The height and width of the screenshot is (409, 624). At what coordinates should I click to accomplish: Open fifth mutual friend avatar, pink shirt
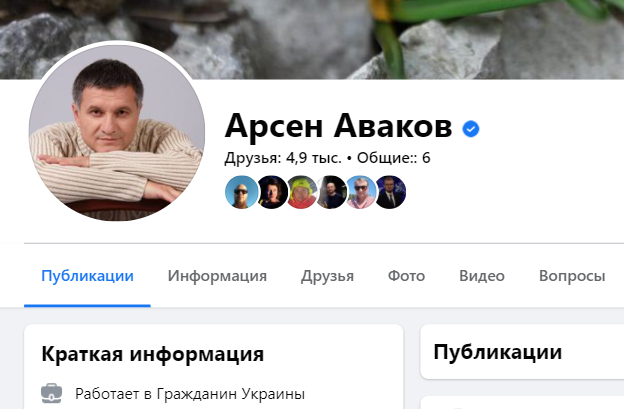361,192
